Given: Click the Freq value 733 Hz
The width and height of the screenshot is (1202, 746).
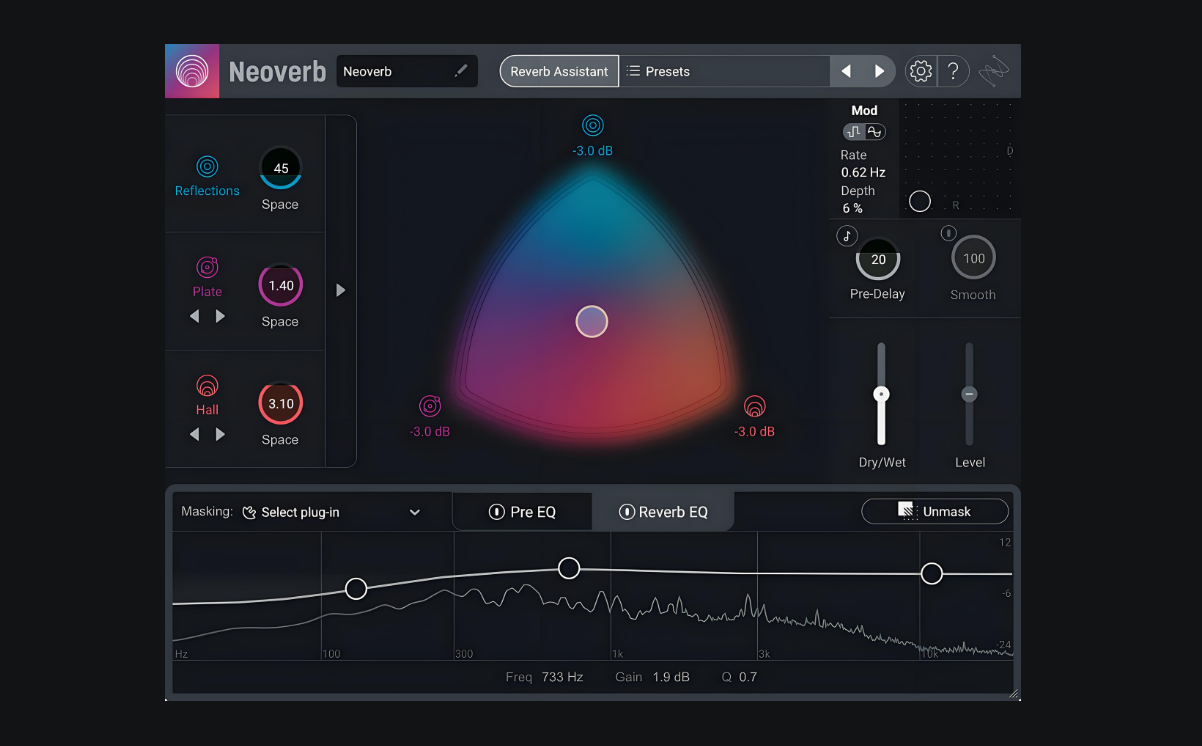Looking at the screenshot, I should pos(562,677).
